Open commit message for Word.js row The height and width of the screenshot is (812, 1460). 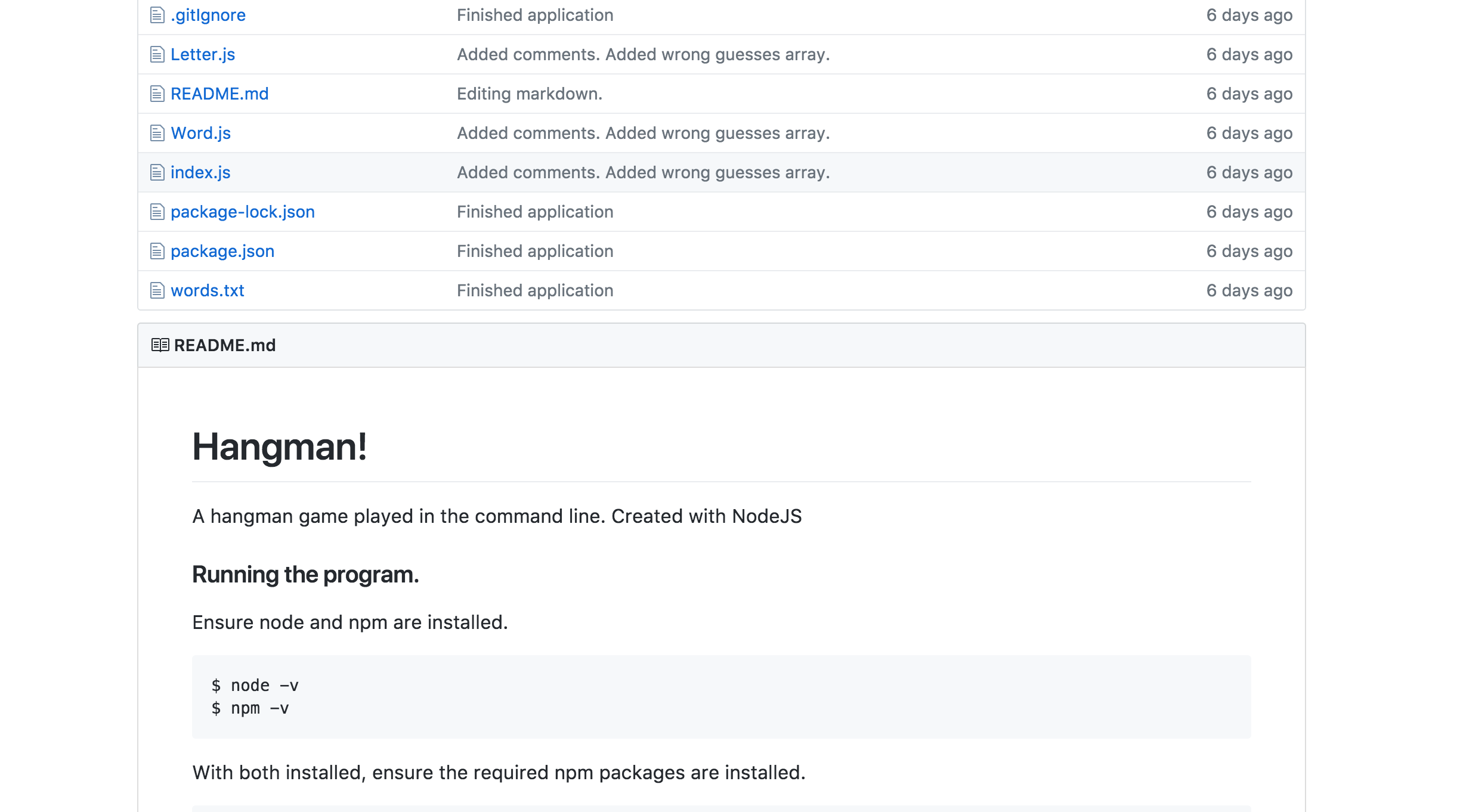644,133
